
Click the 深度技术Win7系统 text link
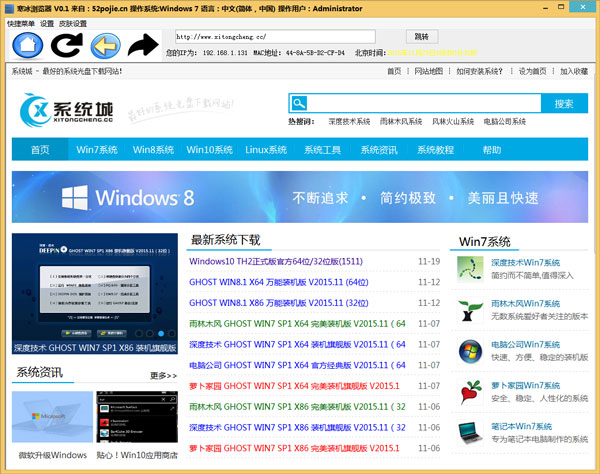pos(525,262)
